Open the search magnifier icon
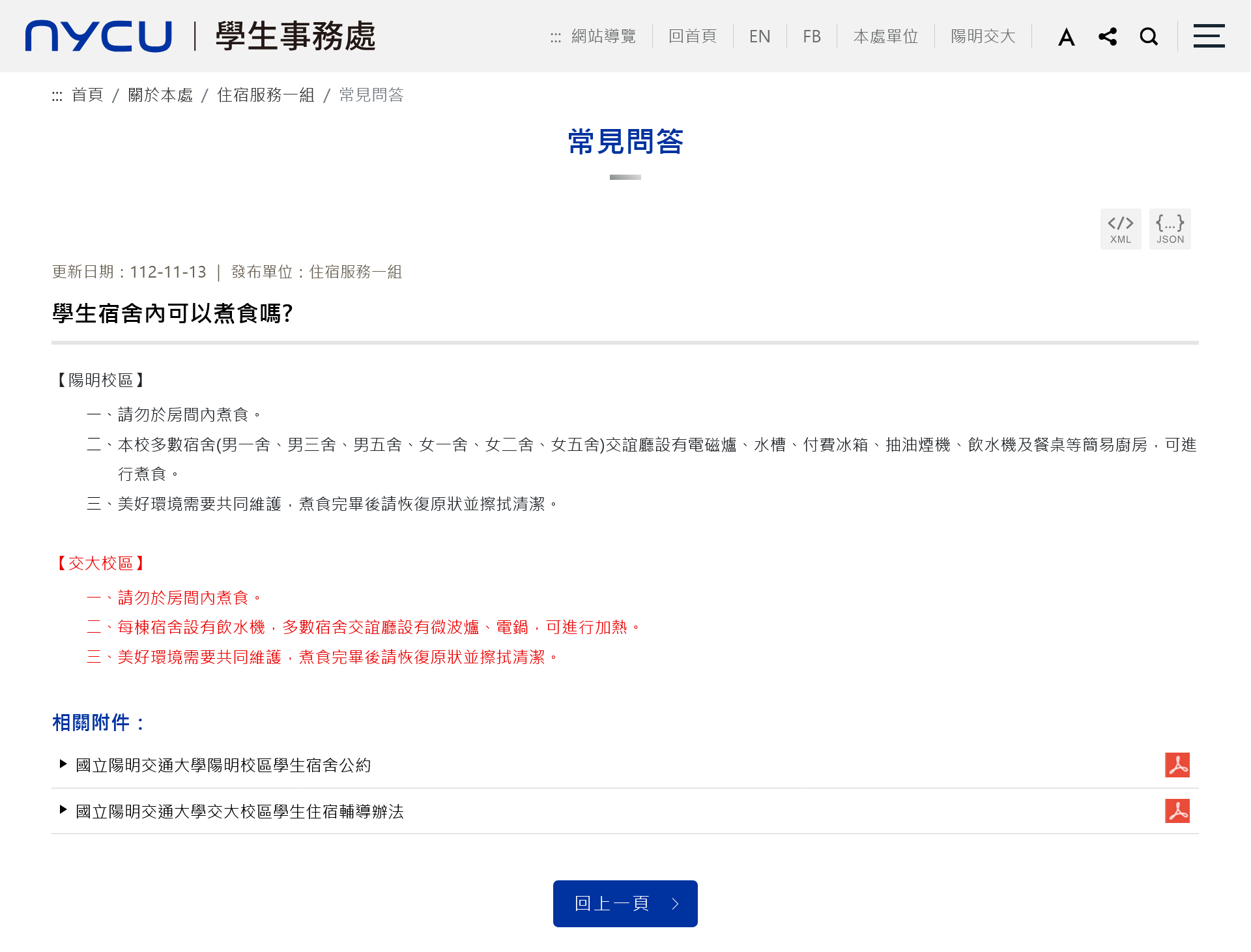 click(x=1149, y=36)
